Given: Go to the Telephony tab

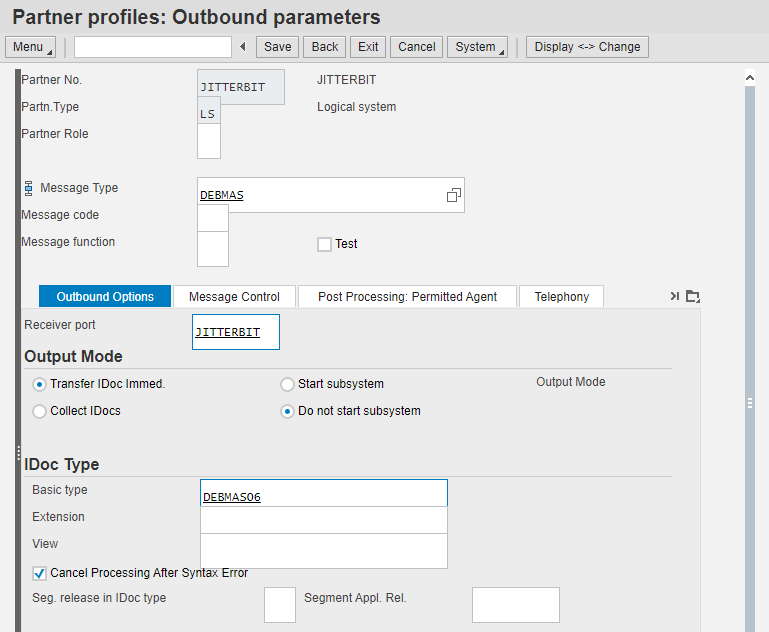Looking at the screenshot, I should point(561,297).
